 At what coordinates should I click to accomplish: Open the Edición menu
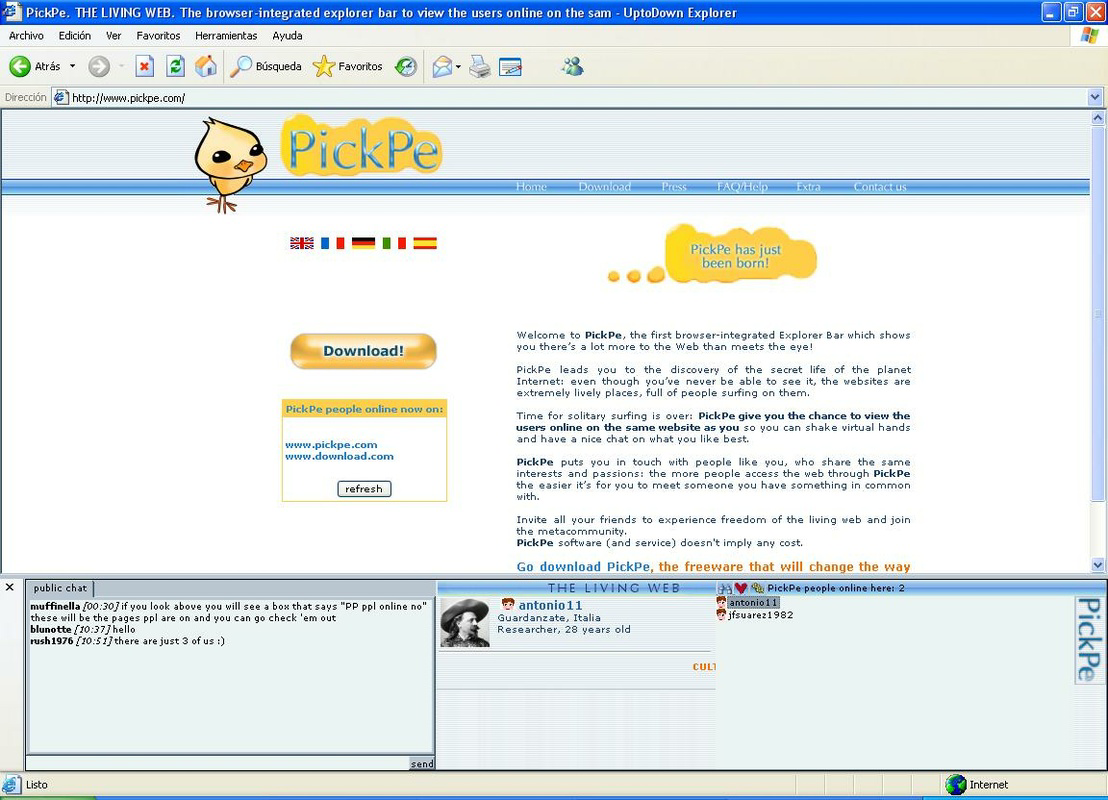[74, 35]
